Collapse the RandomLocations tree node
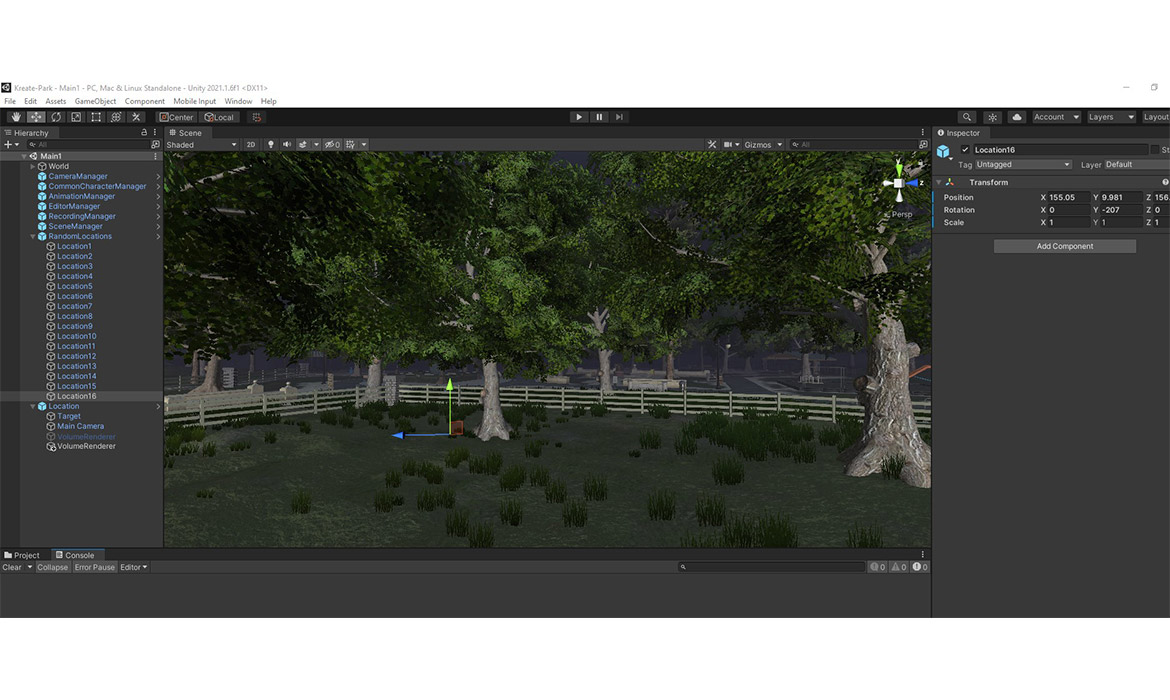 pos(33,236)
